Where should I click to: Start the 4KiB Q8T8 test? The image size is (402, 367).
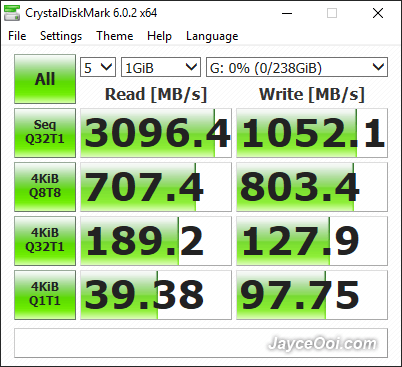(x=45, y=187)
